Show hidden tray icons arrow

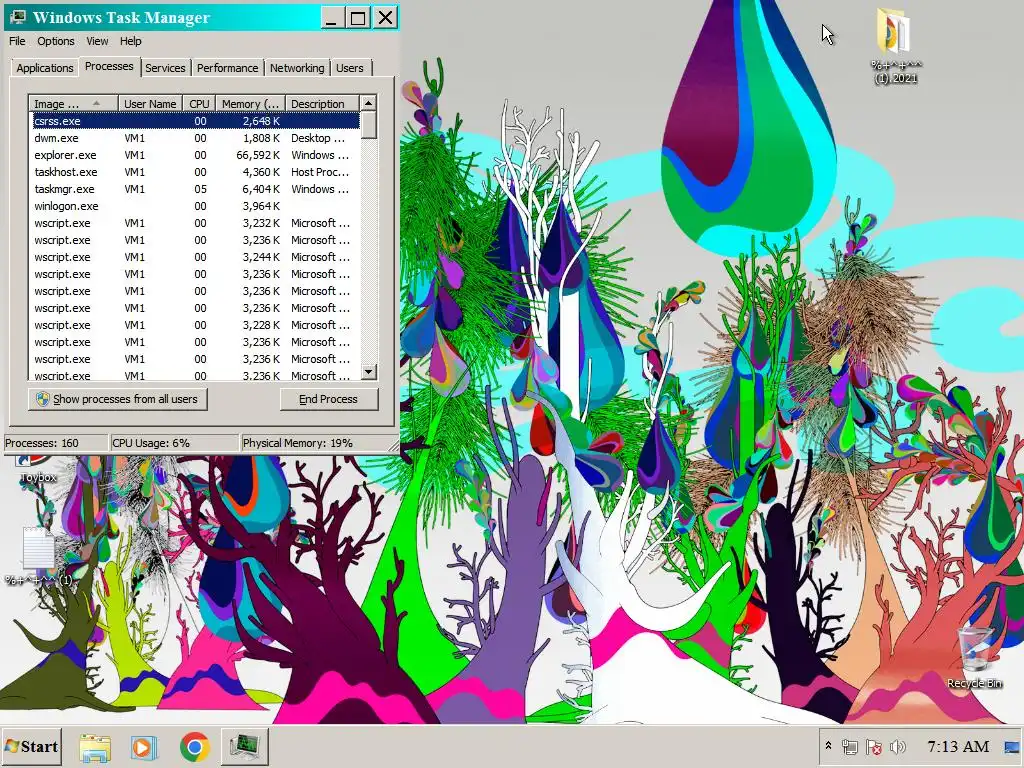(x=828, y=746)
